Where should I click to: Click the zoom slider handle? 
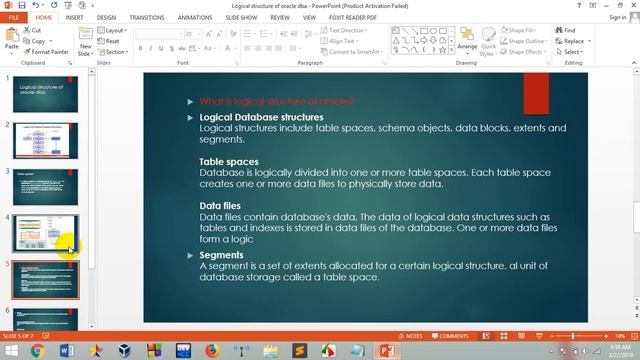573,336
